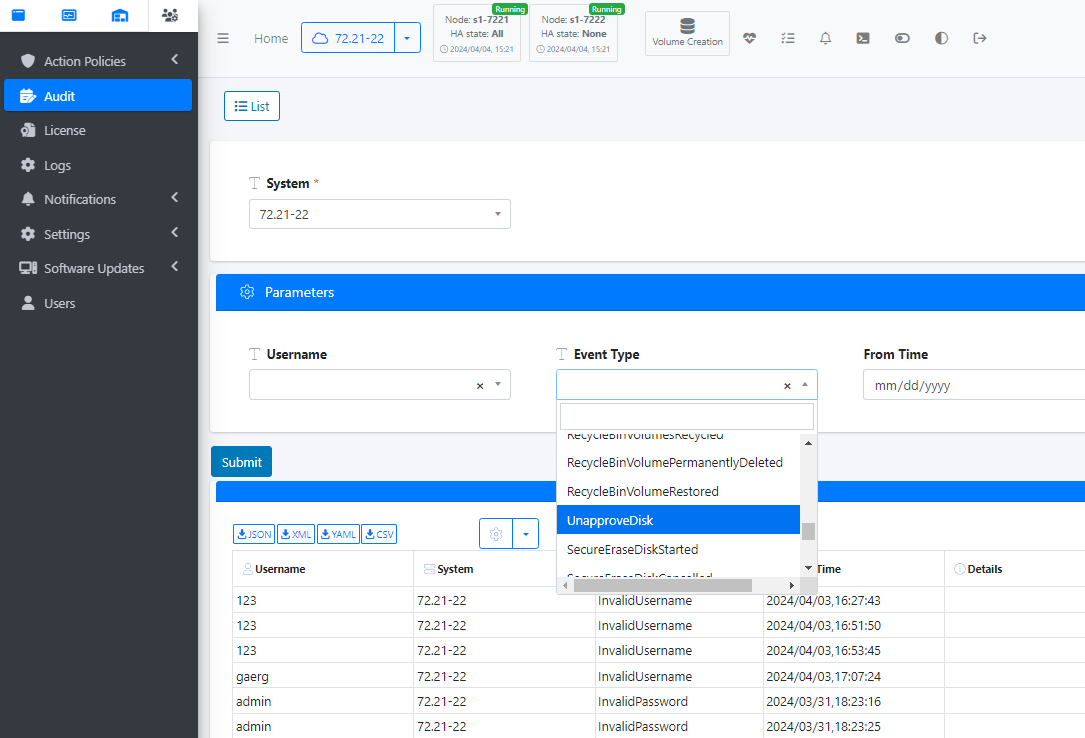Viewport: 1085px width, 738px height.
Task: Open Logs in the sidebar
Action: pos(57,165)
